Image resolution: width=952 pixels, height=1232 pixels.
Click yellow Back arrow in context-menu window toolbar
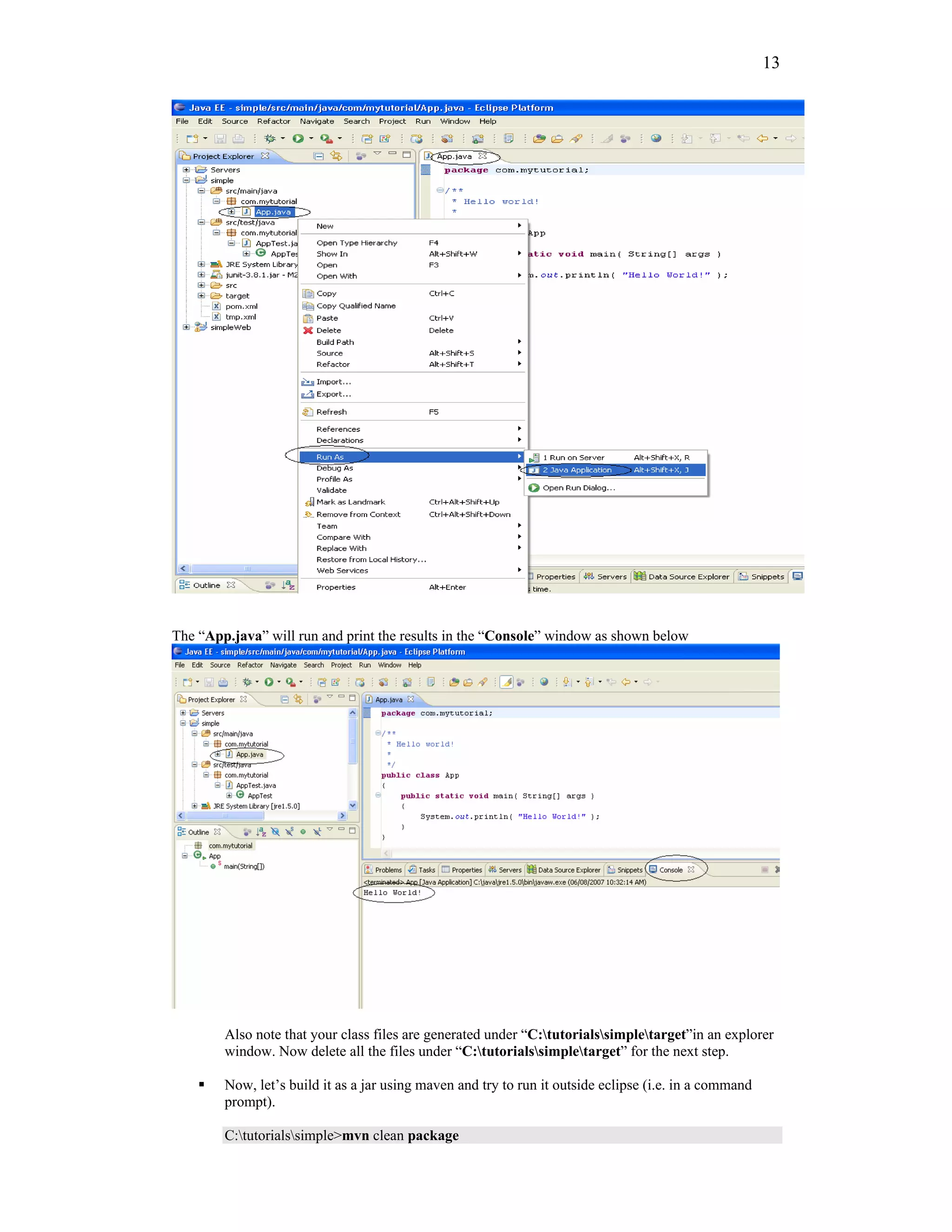(762, 138)
